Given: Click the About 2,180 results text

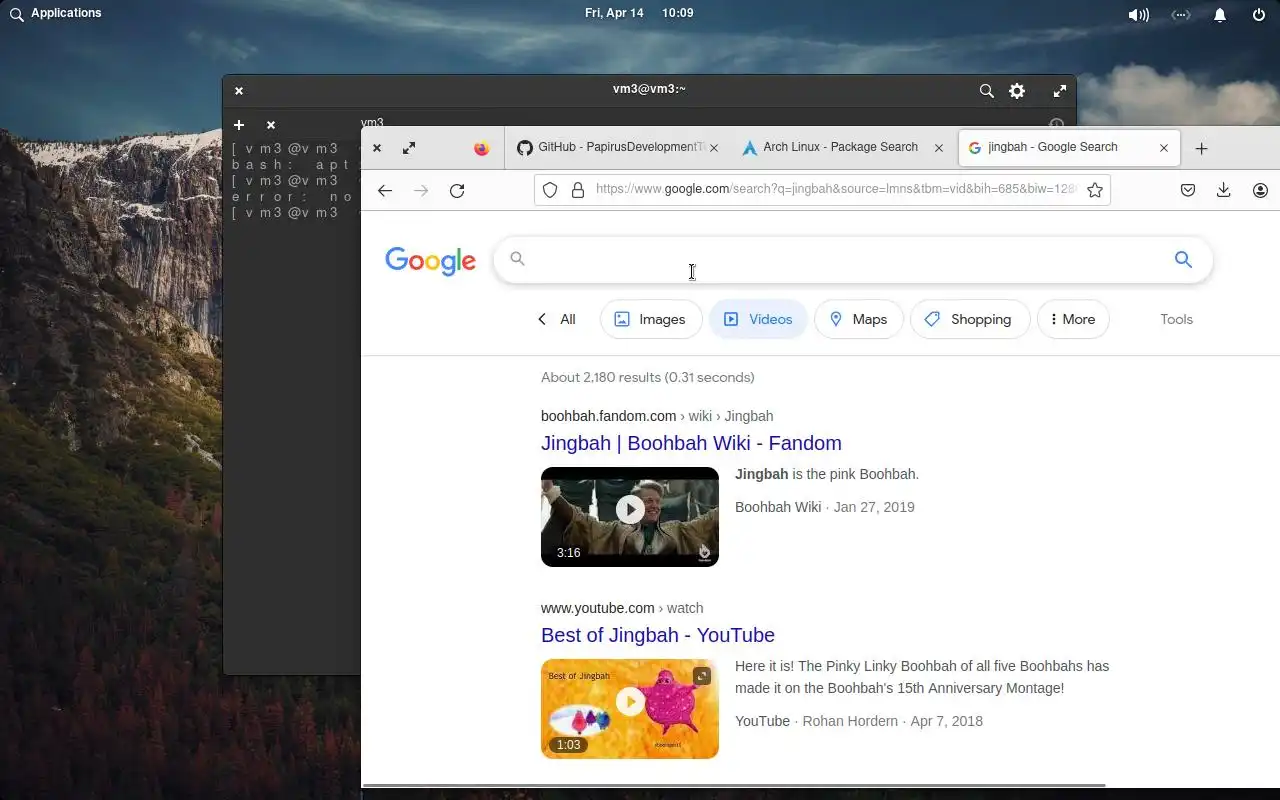Looking at the screenshot, I should [648, 377].
